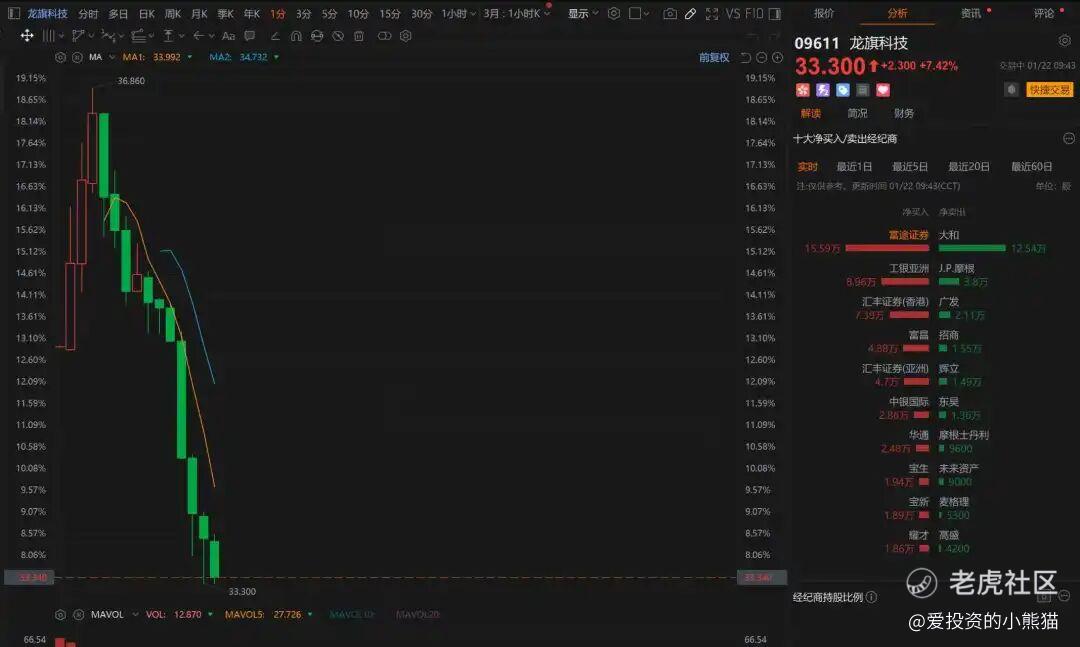Switch to the 日K chart period
This screenshot has height=647, width=1080.
(x=147, y=14)
